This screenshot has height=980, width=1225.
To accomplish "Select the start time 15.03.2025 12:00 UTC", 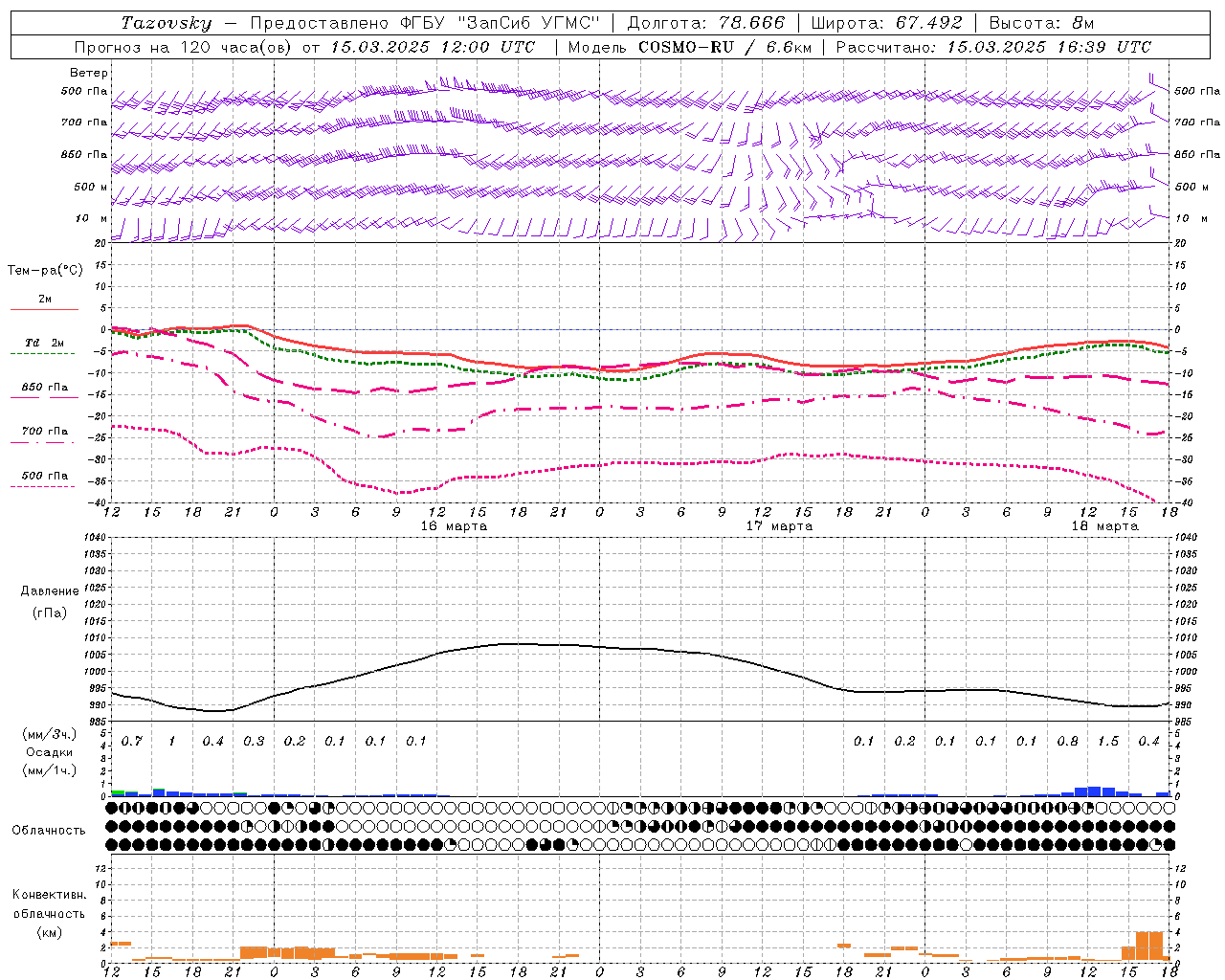I will click(433, 47).
